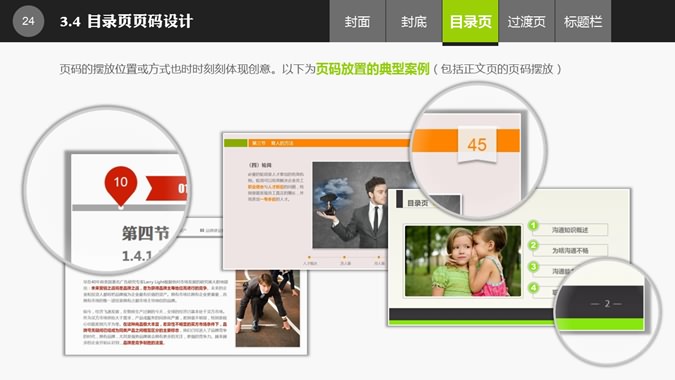Click the businessman holding cloud photo
675x380 pixels.
(362, 205)
